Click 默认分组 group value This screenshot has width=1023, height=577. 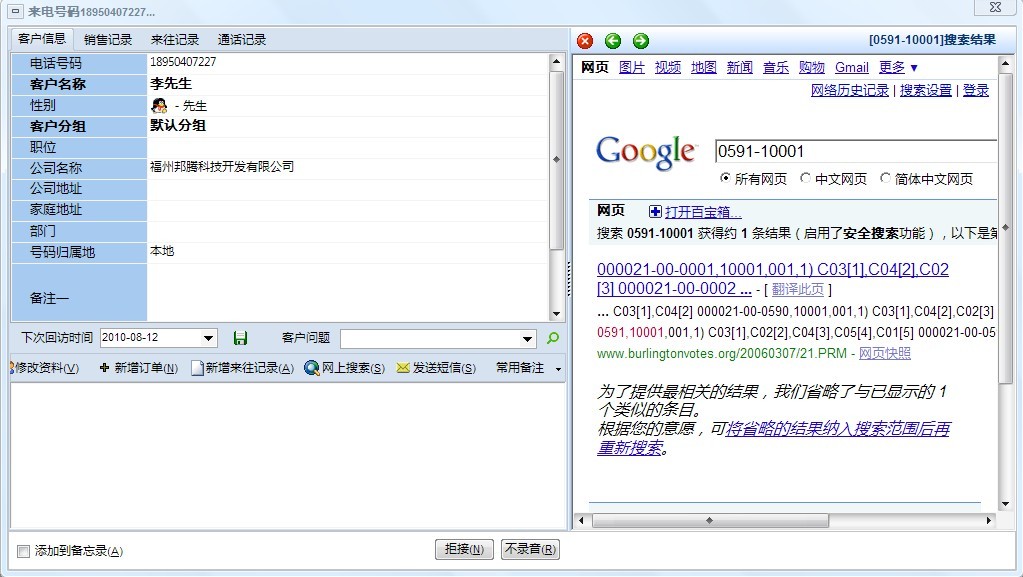click(178, 125)
